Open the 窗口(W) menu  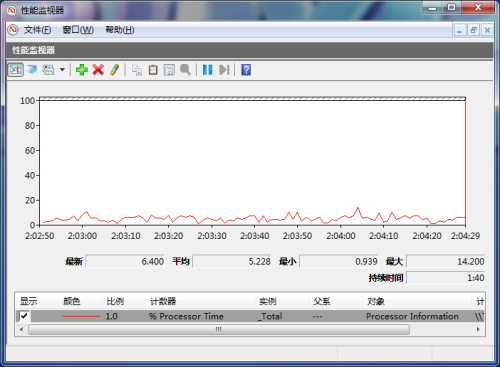(x=78, y=30)
